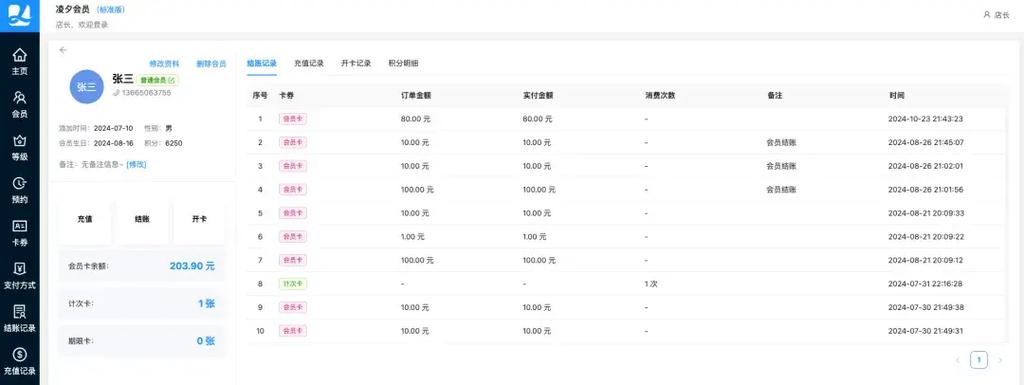The height and width of the screenshot is (385, 1024).
Task: Click the 实付金额 column header
Action: [538, 95]
